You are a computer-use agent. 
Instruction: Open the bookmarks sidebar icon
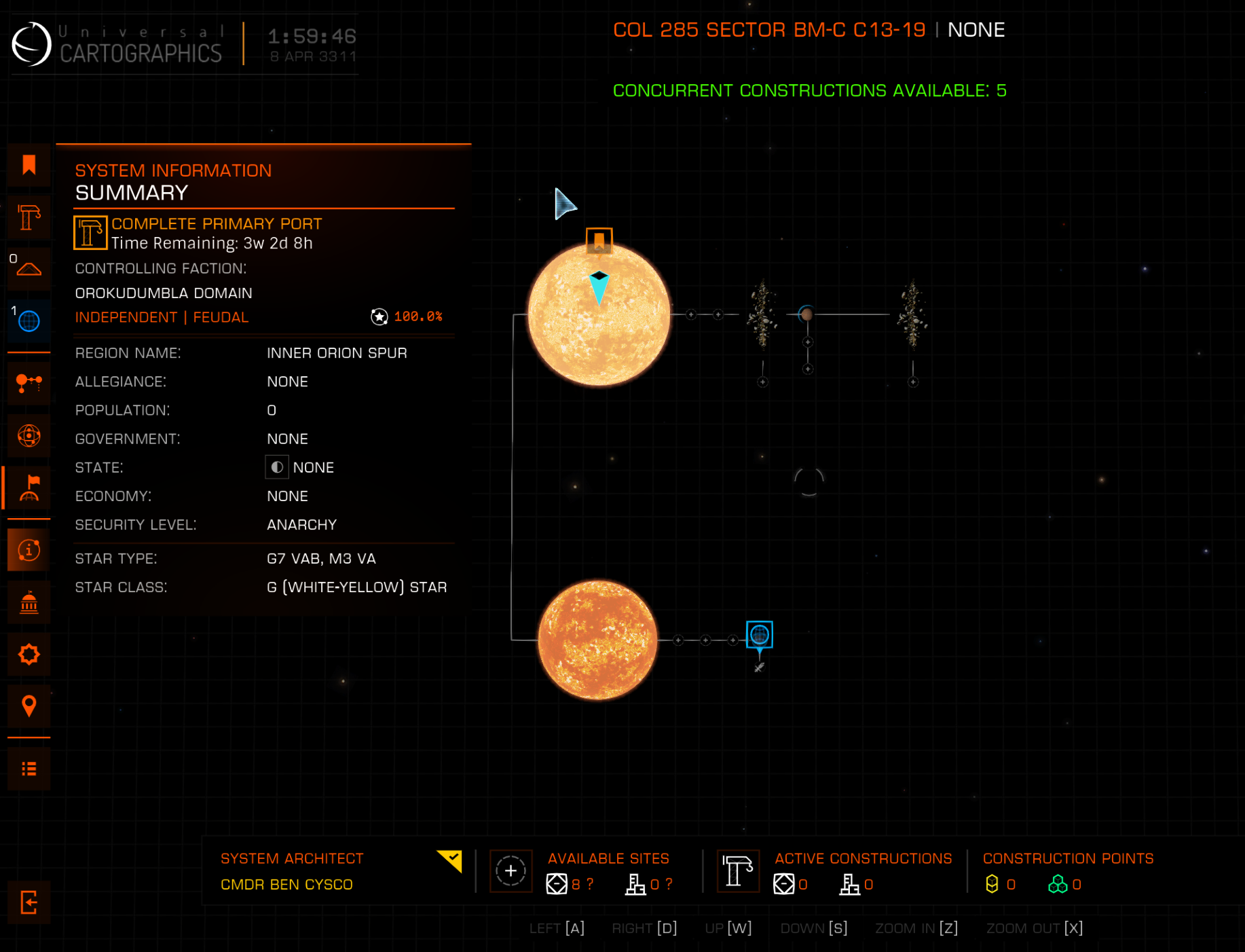(x=29, y=165)
